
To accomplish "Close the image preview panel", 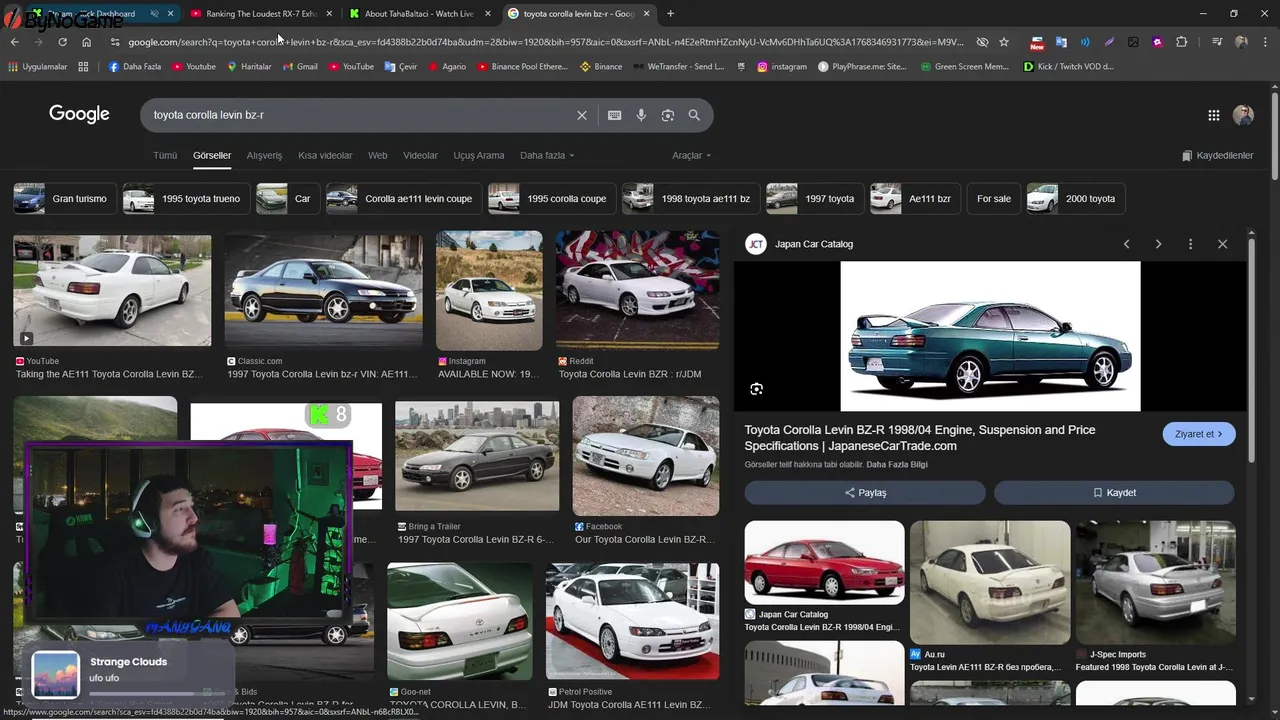I will (x=1222, y=244).
